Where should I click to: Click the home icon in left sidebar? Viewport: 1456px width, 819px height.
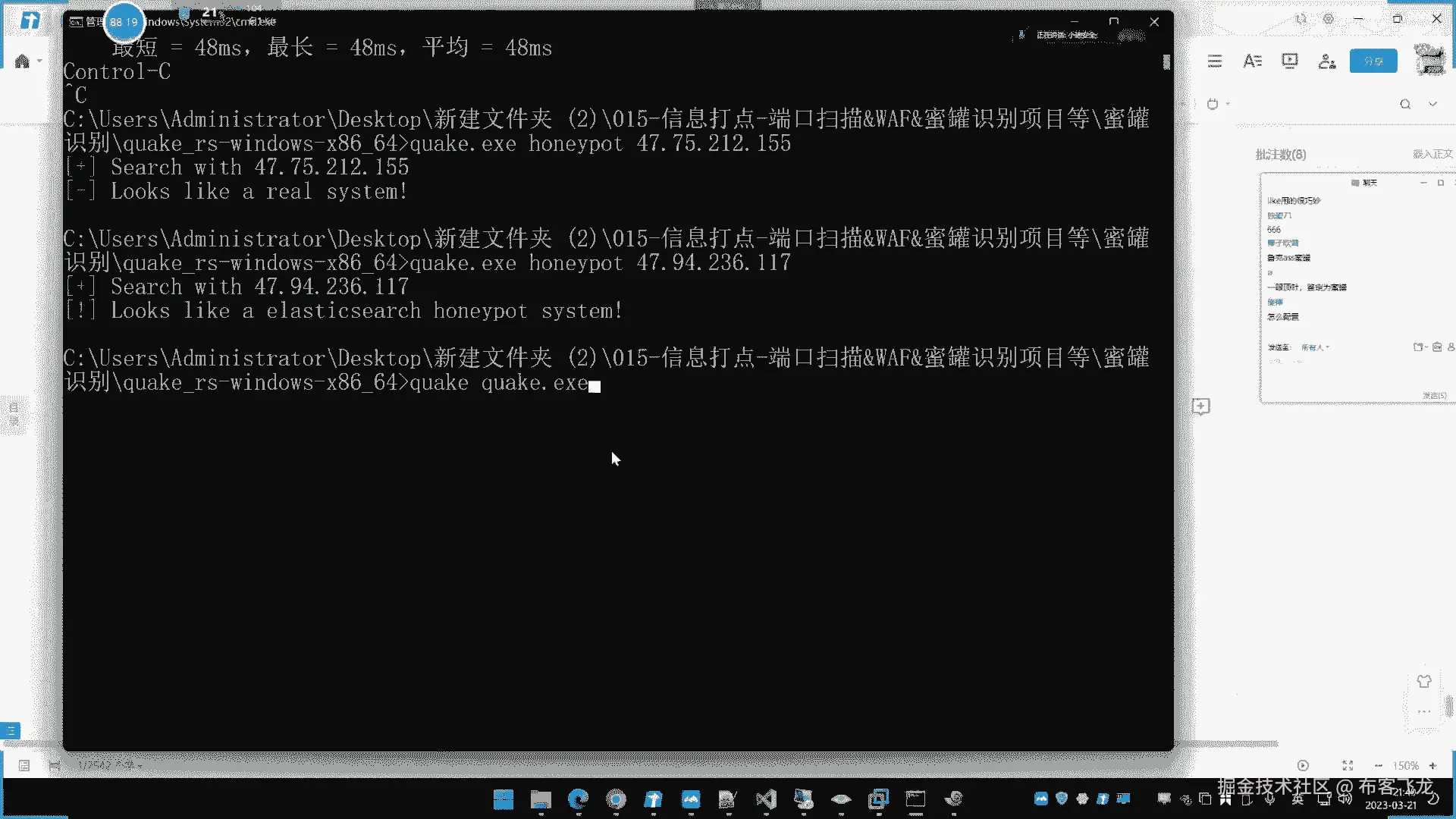pos(22,61)
